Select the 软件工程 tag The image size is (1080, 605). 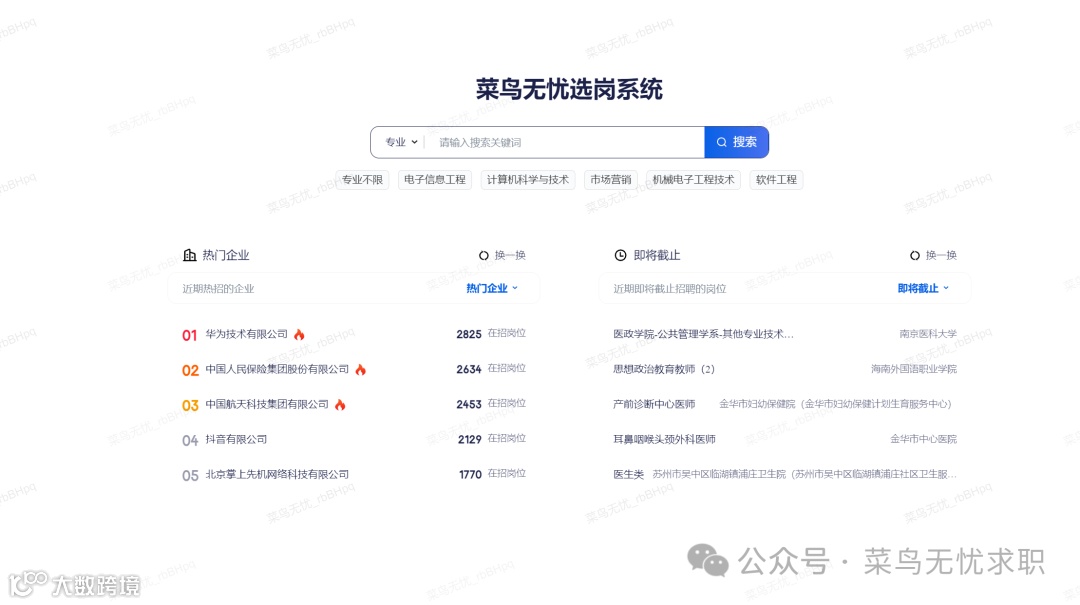tap(776, 179)
